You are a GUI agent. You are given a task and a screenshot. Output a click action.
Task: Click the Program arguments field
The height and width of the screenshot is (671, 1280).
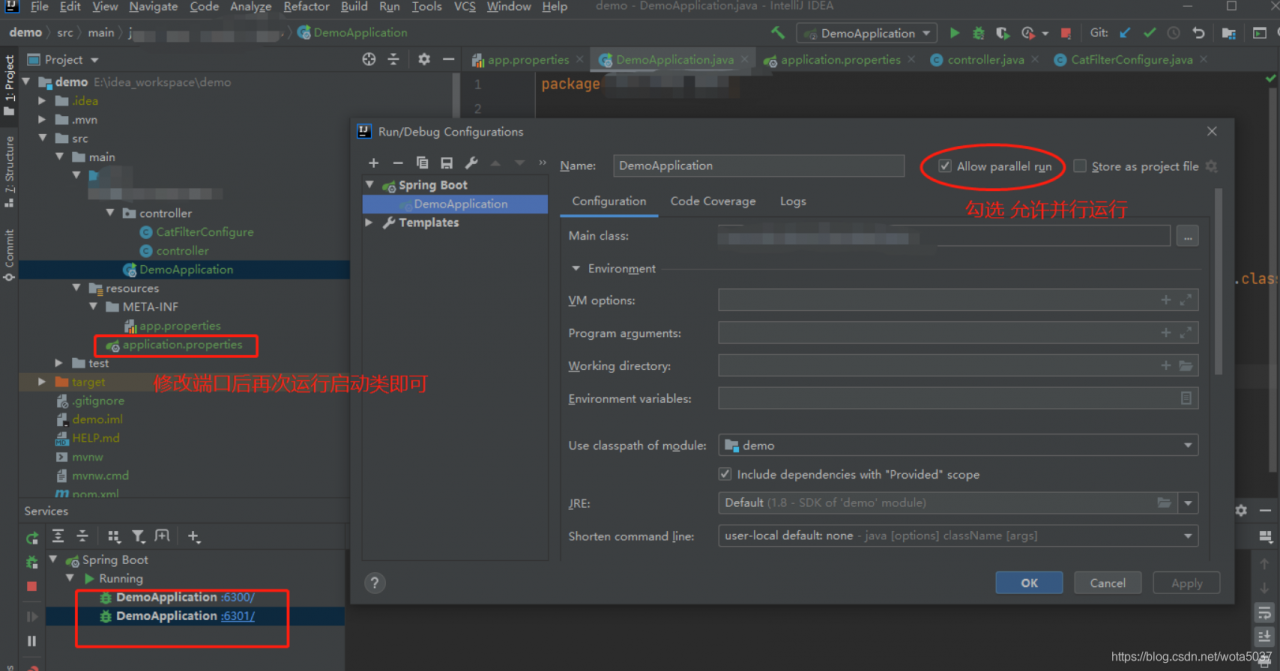tap(958, 333)
